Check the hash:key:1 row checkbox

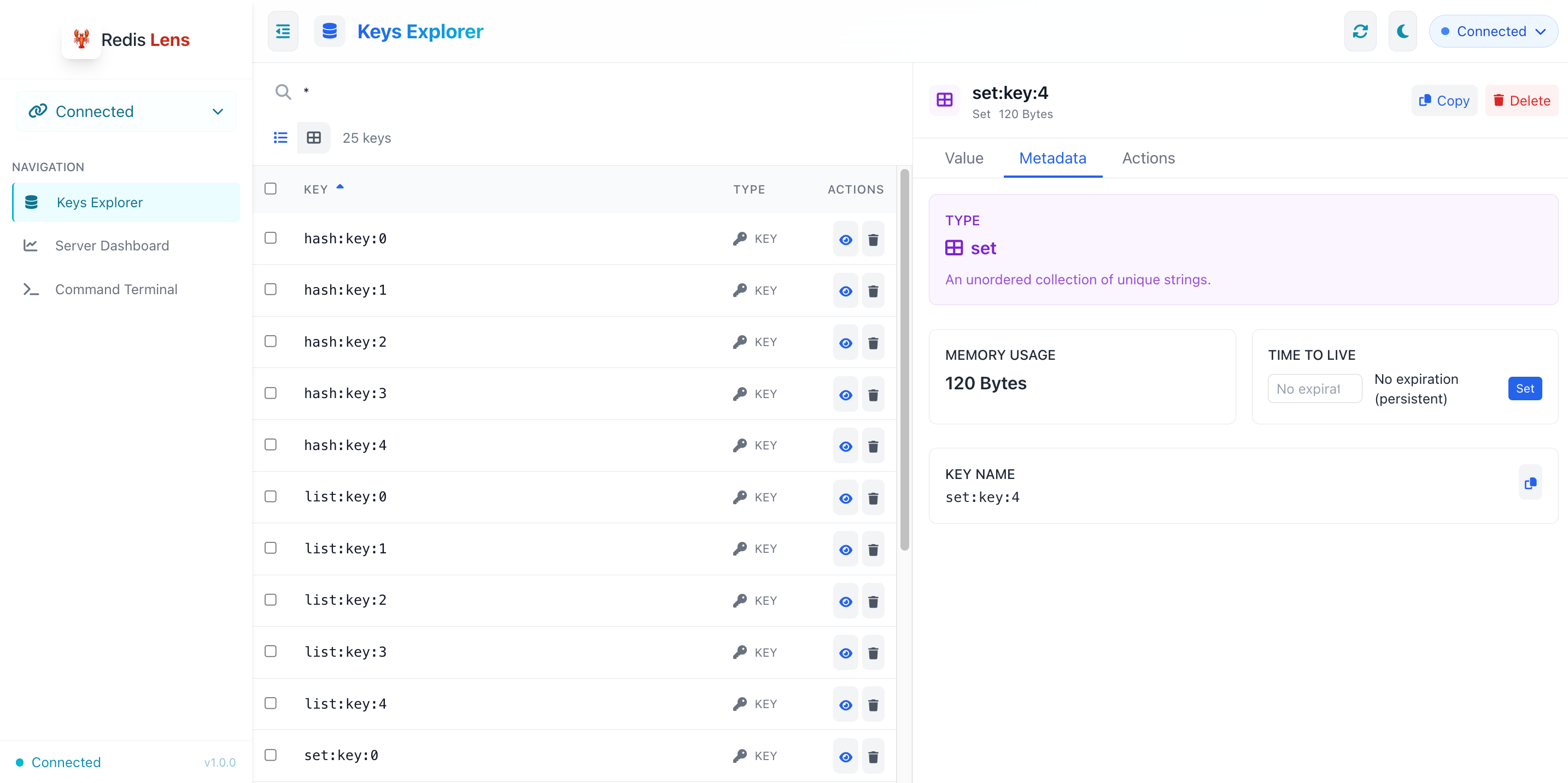point(270,290)
